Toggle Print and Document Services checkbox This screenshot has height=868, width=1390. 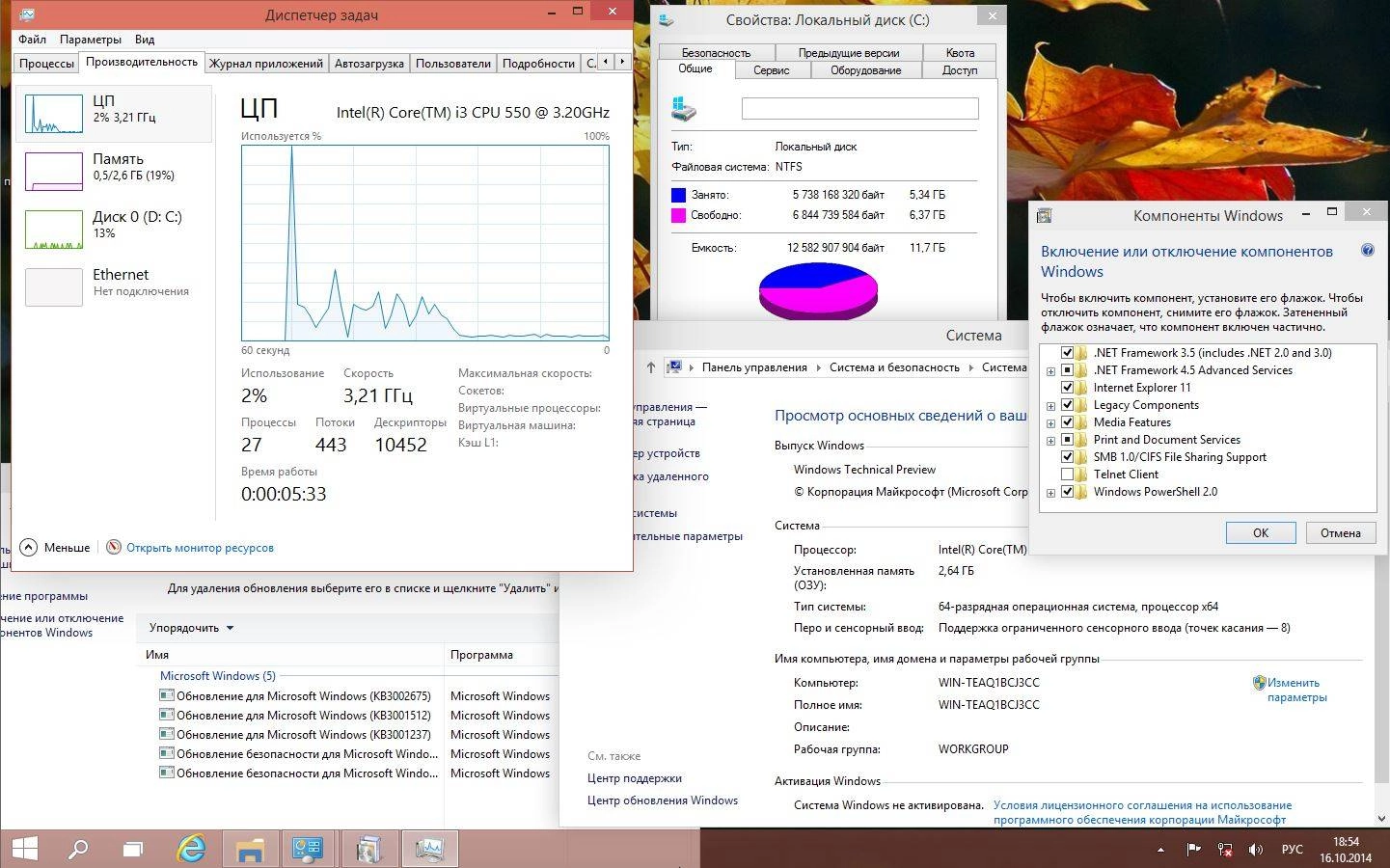[1067, 440]
